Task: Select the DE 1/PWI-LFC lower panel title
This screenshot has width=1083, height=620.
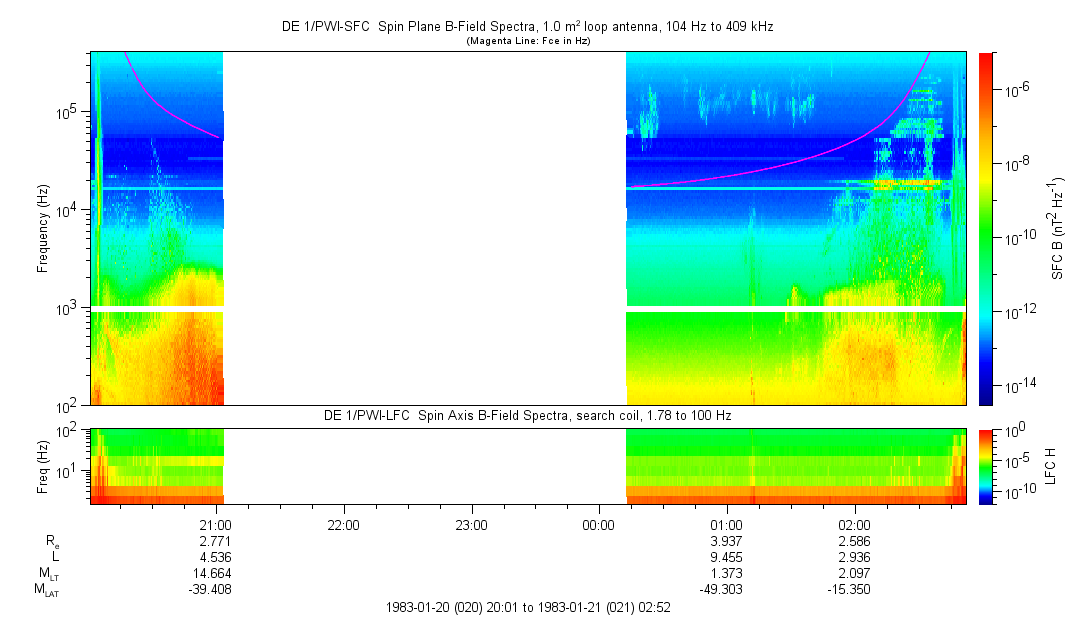Action: (x=528, y=415)
